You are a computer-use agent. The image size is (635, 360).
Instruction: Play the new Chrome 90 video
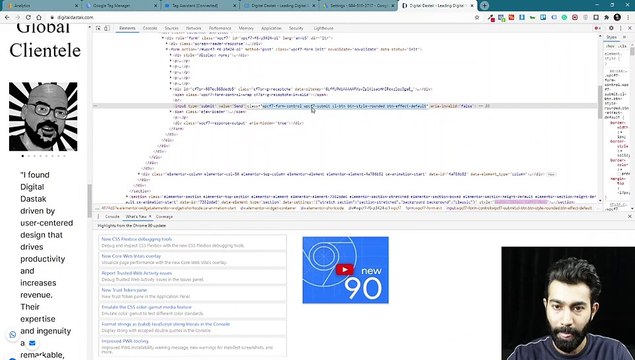(345, 269)
